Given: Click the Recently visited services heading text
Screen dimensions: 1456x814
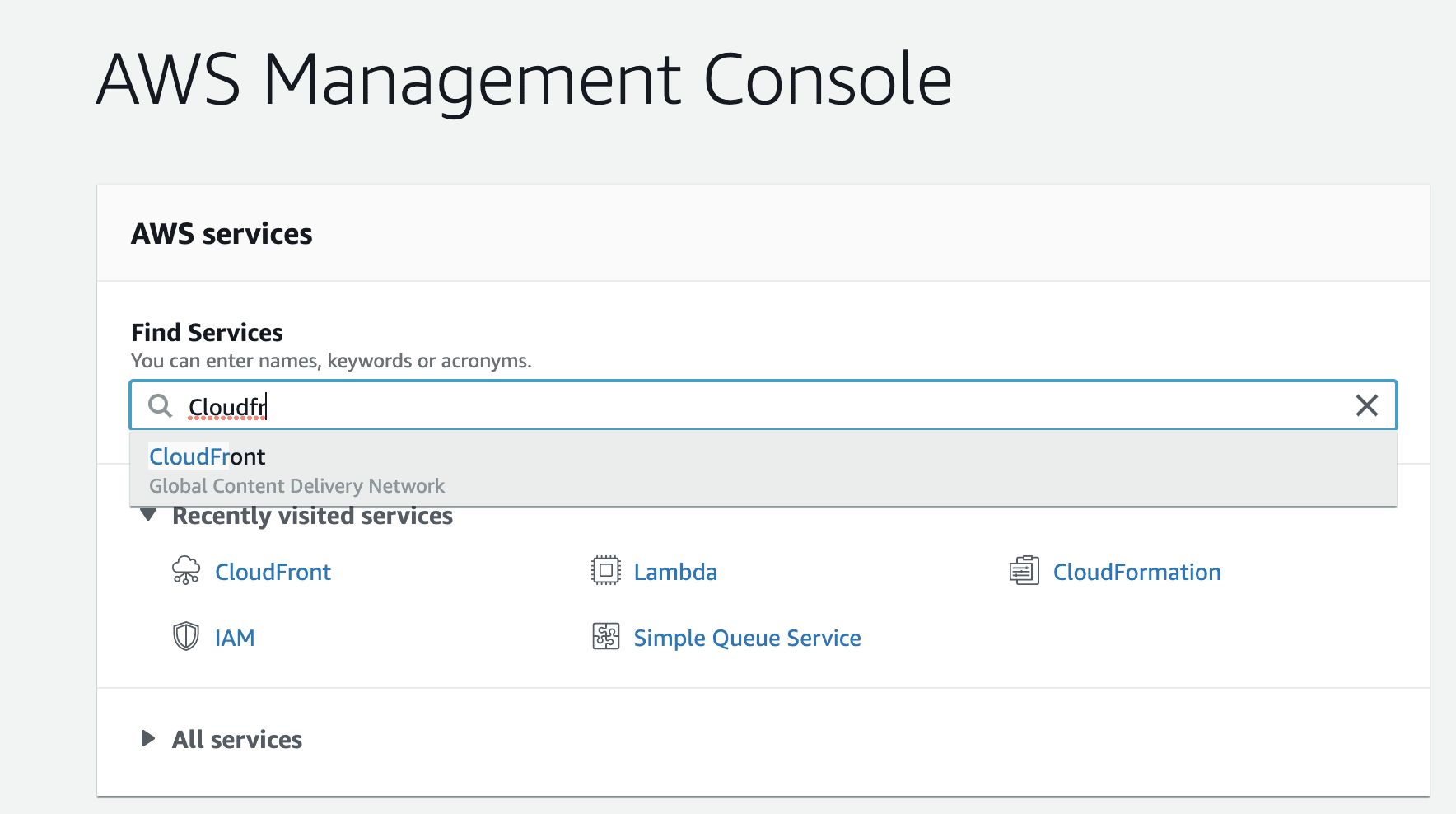Looking at the screenshot, I should point(312,516).
